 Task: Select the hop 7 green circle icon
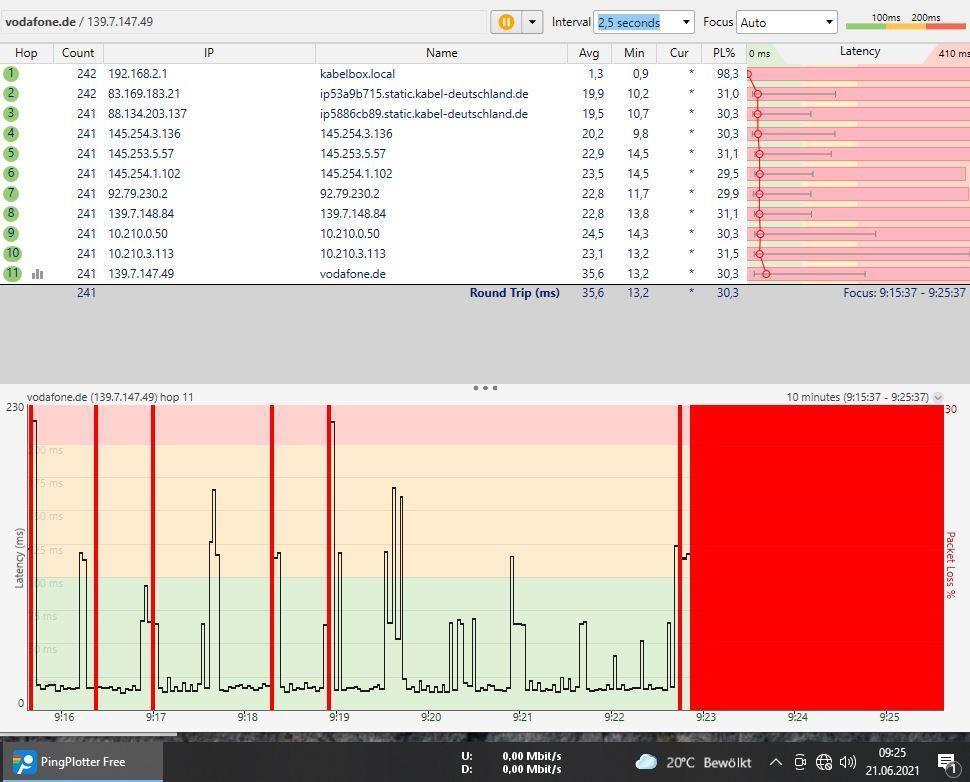(11, 194)
